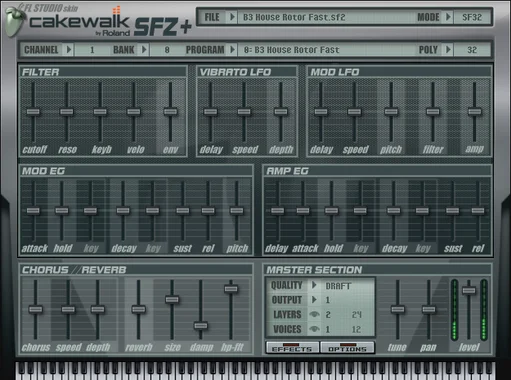Viewport: 511px width, 380px height.
Task: Click the Amp EG decay slider handle
Action: pos(393,210)
